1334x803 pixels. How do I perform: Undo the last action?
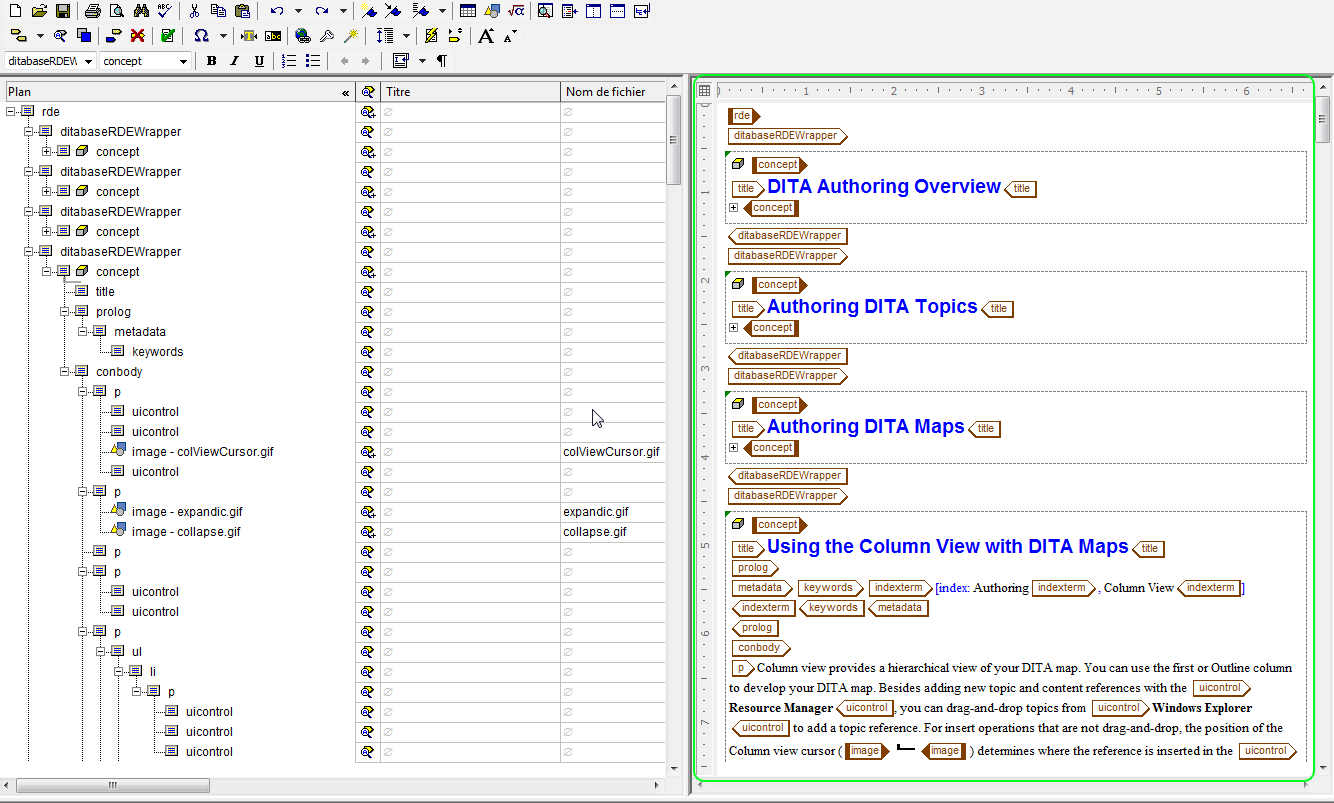pos(277,11)
